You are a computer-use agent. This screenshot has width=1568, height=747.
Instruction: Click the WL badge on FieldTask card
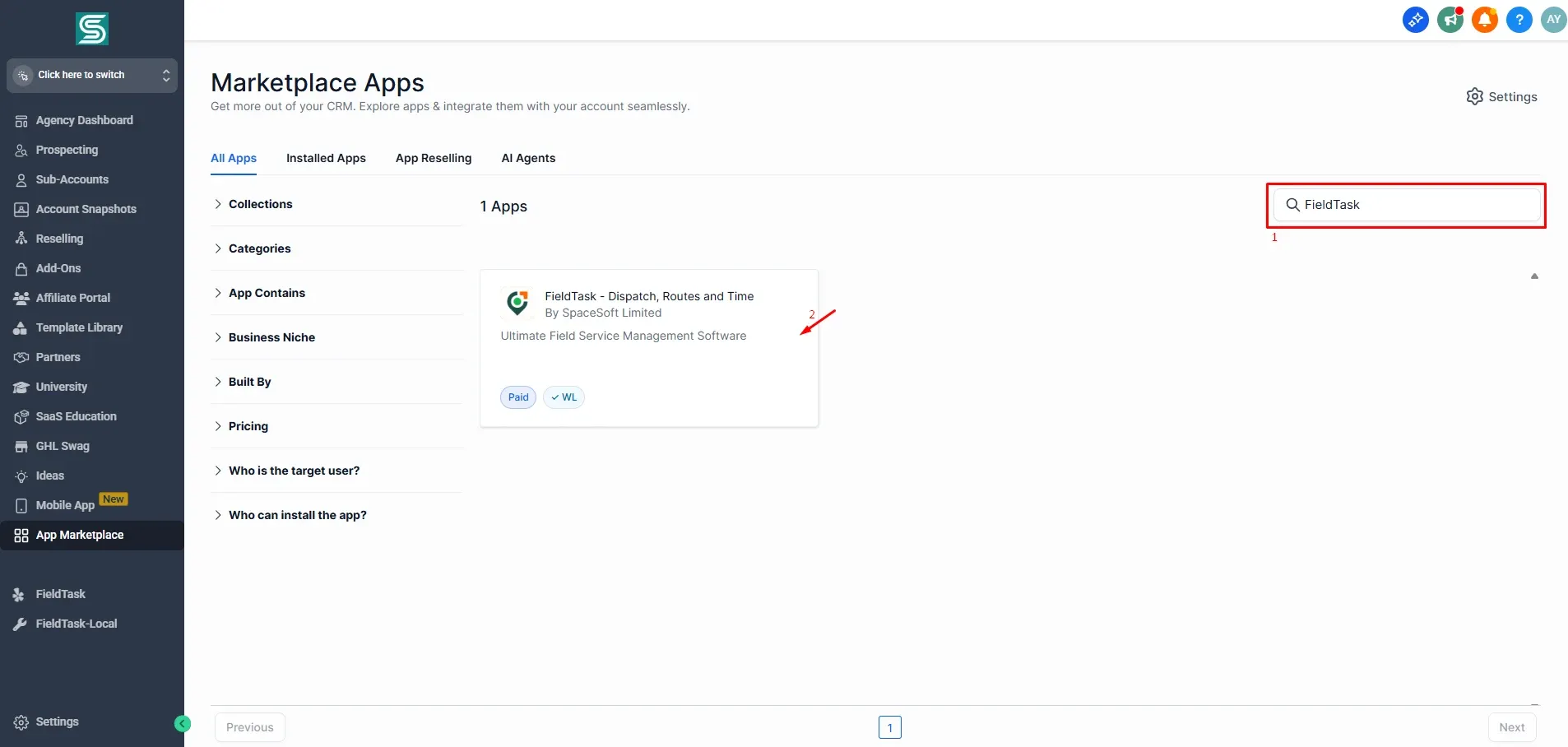click(x=564, y=397)
